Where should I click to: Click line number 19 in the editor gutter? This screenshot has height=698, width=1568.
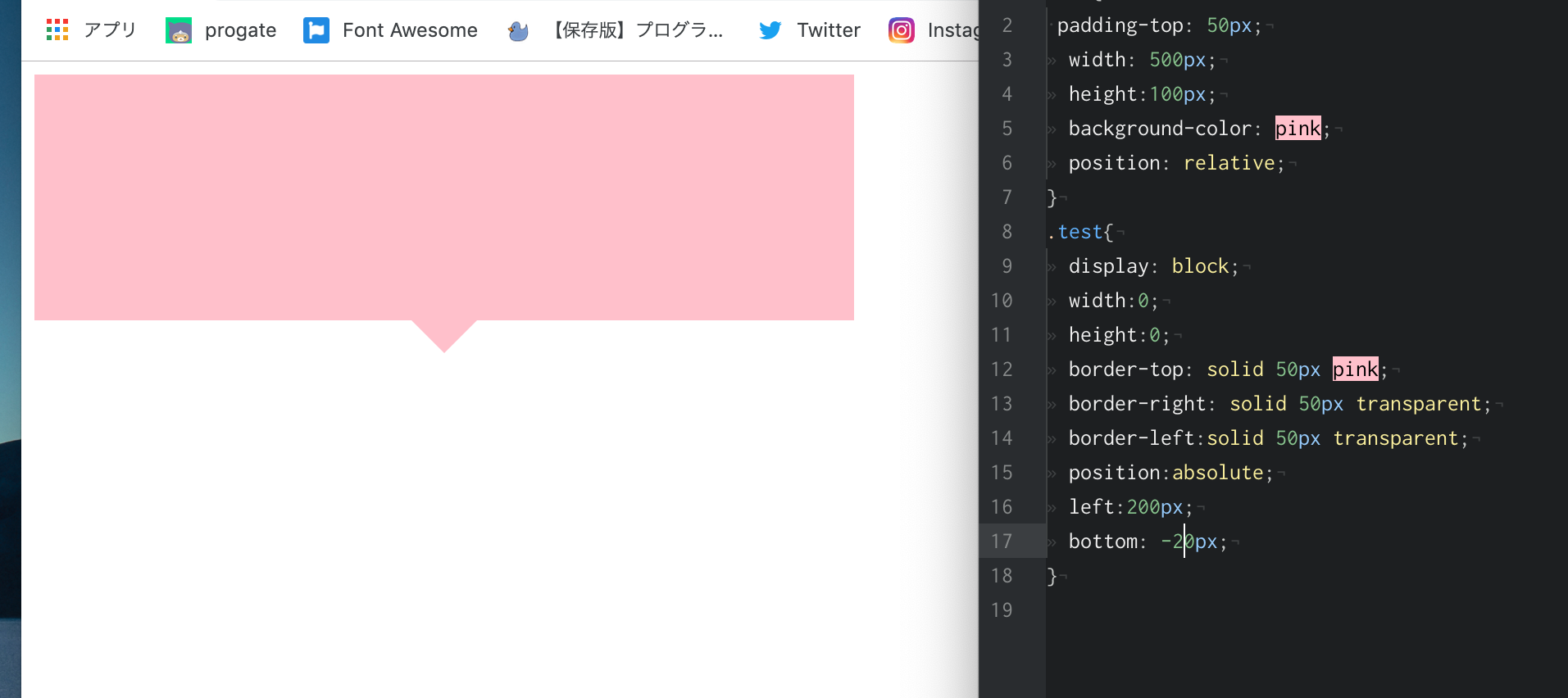click(1002, 610)
